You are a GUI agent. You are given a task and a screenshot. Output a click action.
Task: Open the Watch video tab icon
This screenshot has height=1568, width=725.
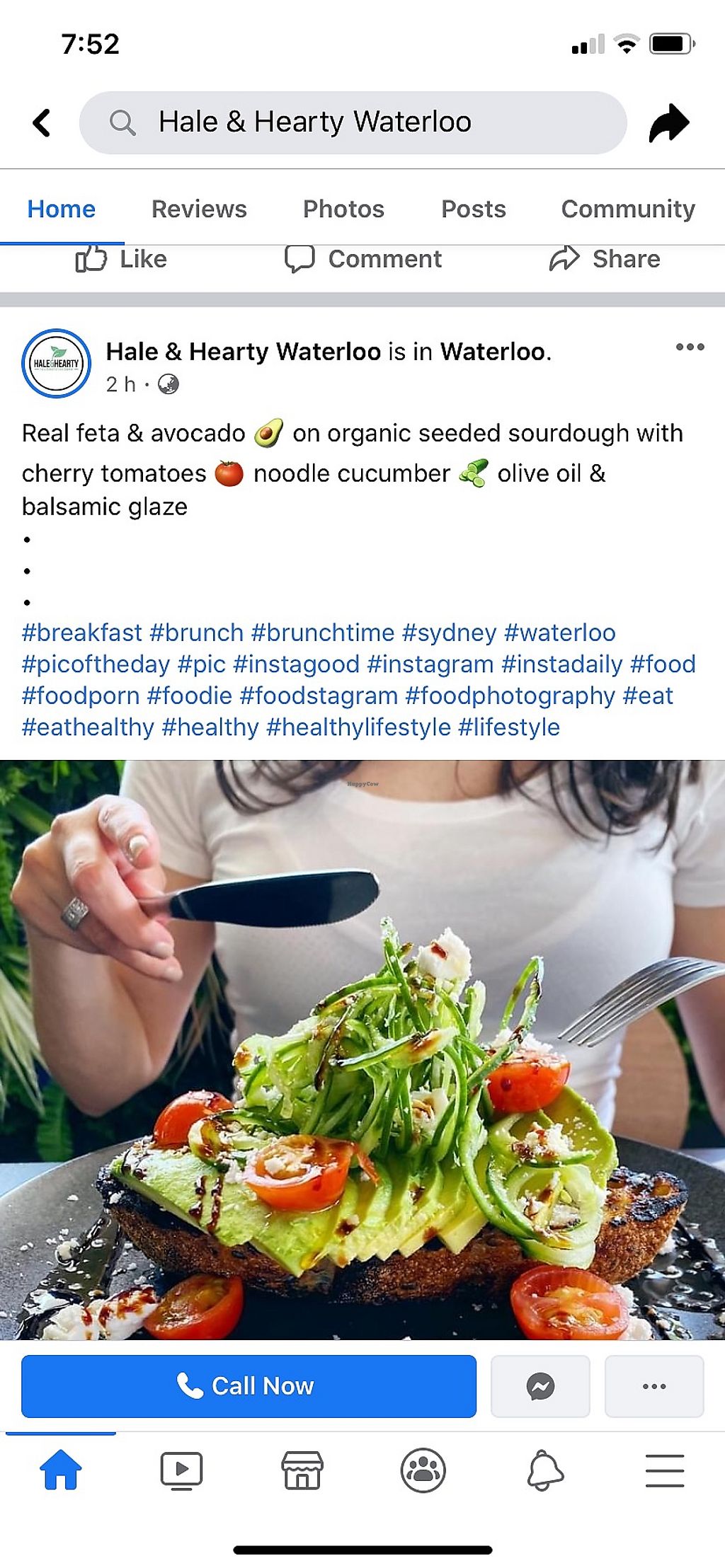[181, 1470]
